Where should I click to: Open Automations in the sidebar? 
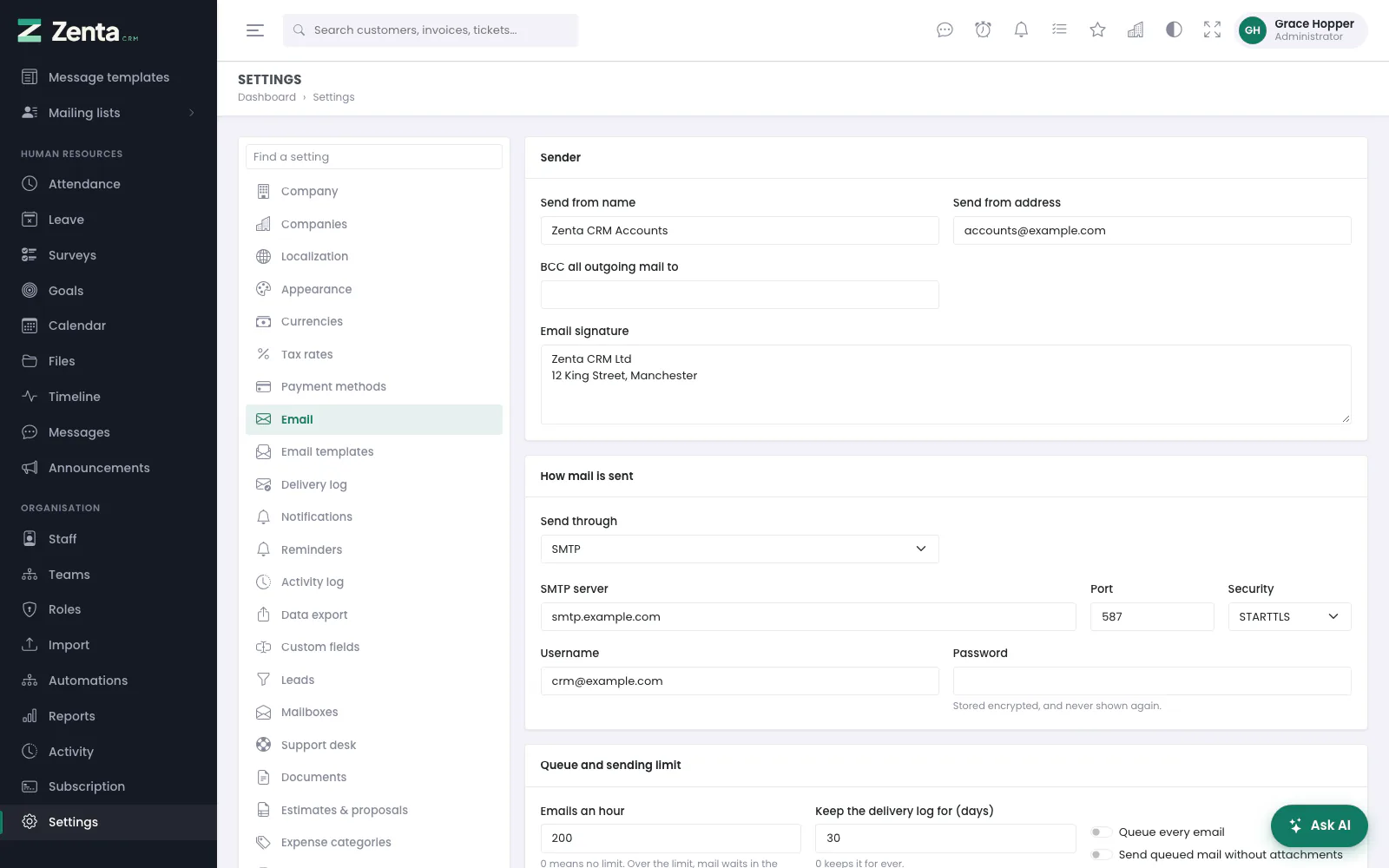coord(109,681)
